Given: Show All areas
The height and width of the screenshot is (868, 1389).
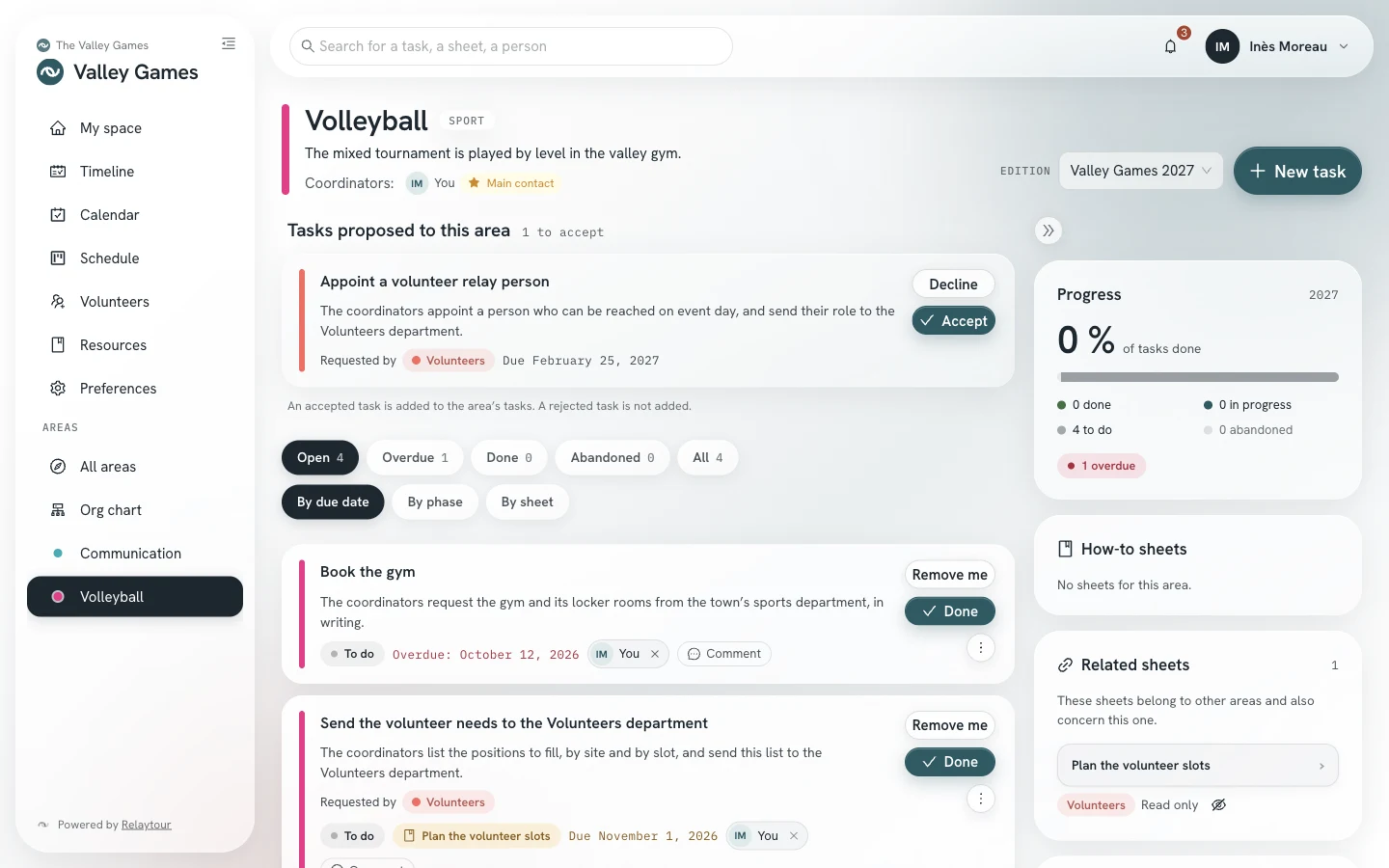Looking at the screenshot, I should click(135, 467).
